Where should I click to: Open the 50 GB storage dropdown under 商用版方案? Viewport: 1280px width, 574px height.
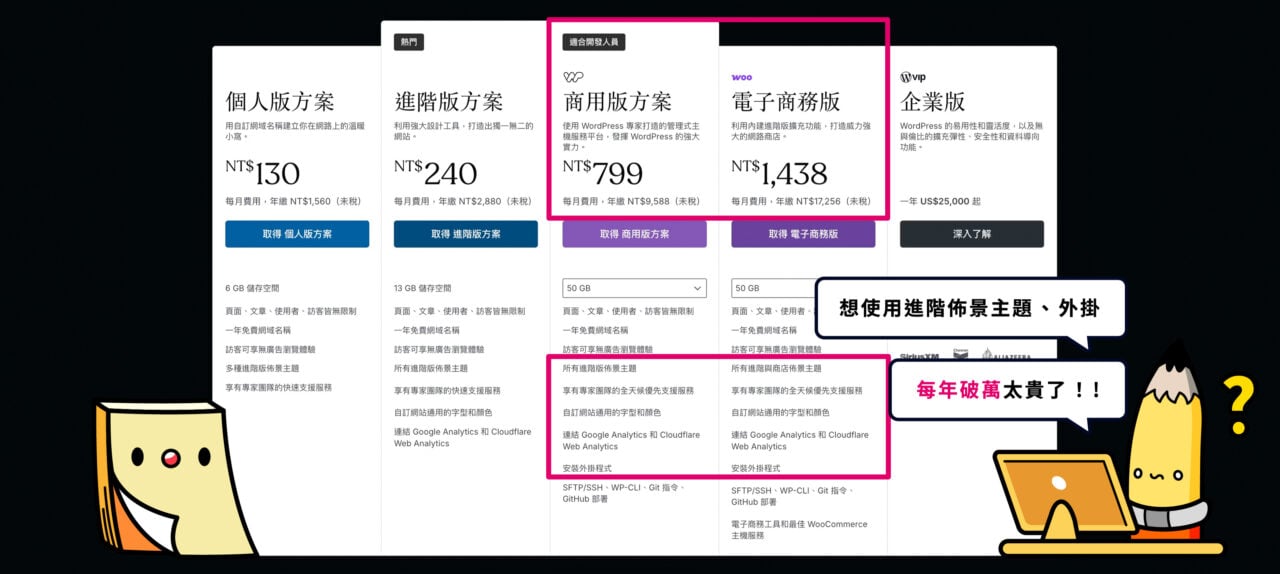[634, 288]
